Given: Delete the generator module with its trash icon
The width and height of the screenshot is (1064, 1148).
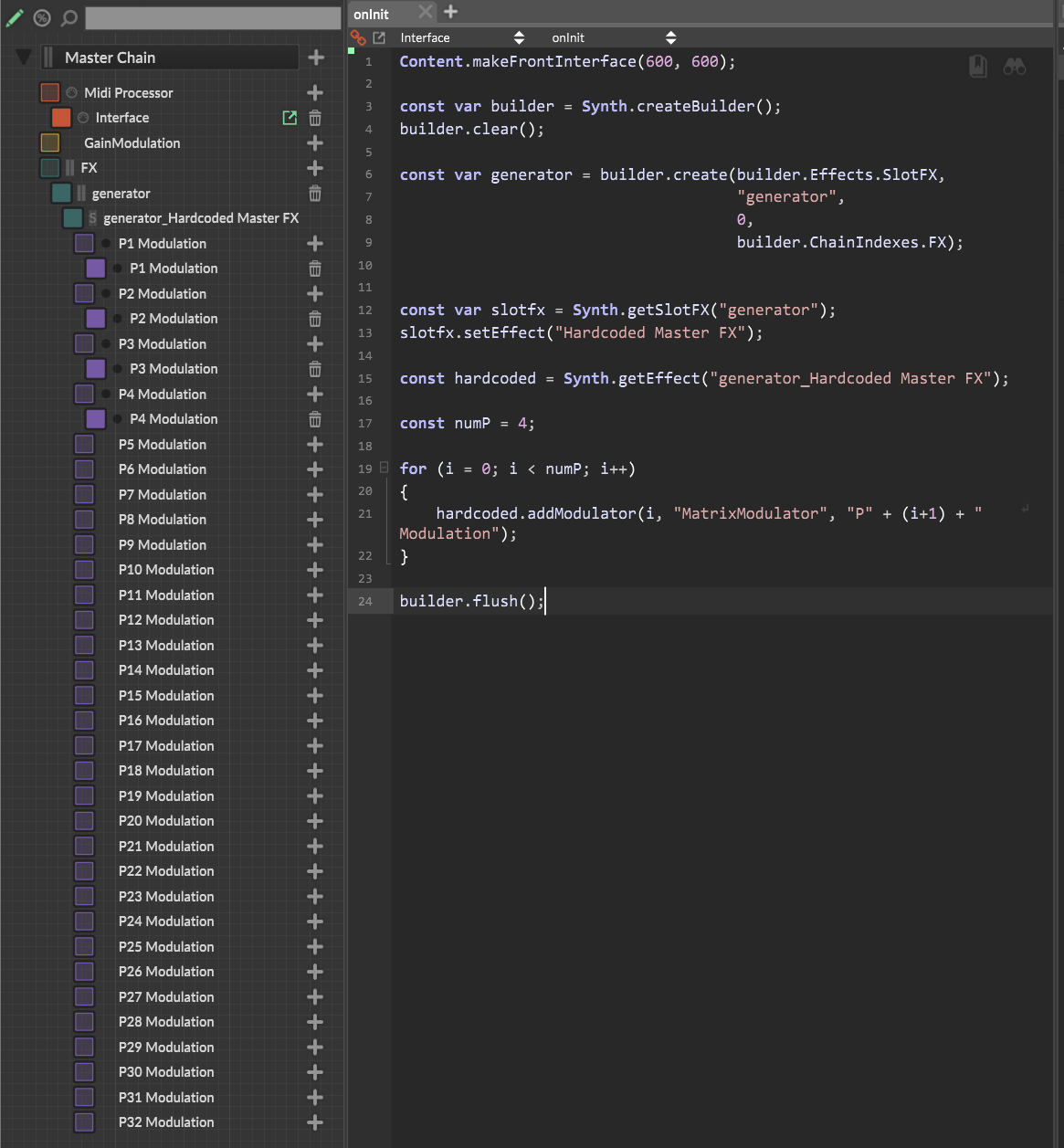Looking at the screenshot, I should [x=314, y=193].
